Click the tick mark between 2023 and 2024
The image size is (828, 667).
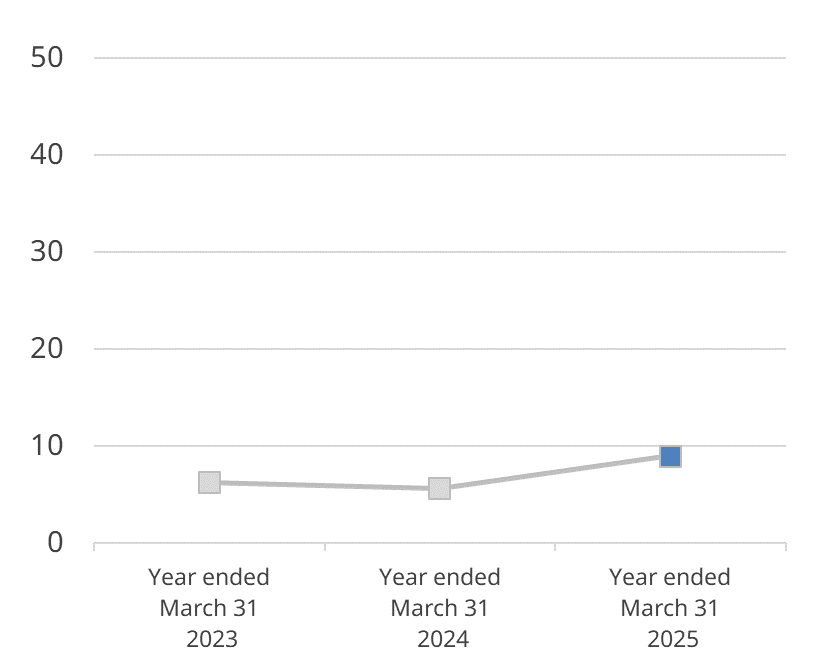325,547
